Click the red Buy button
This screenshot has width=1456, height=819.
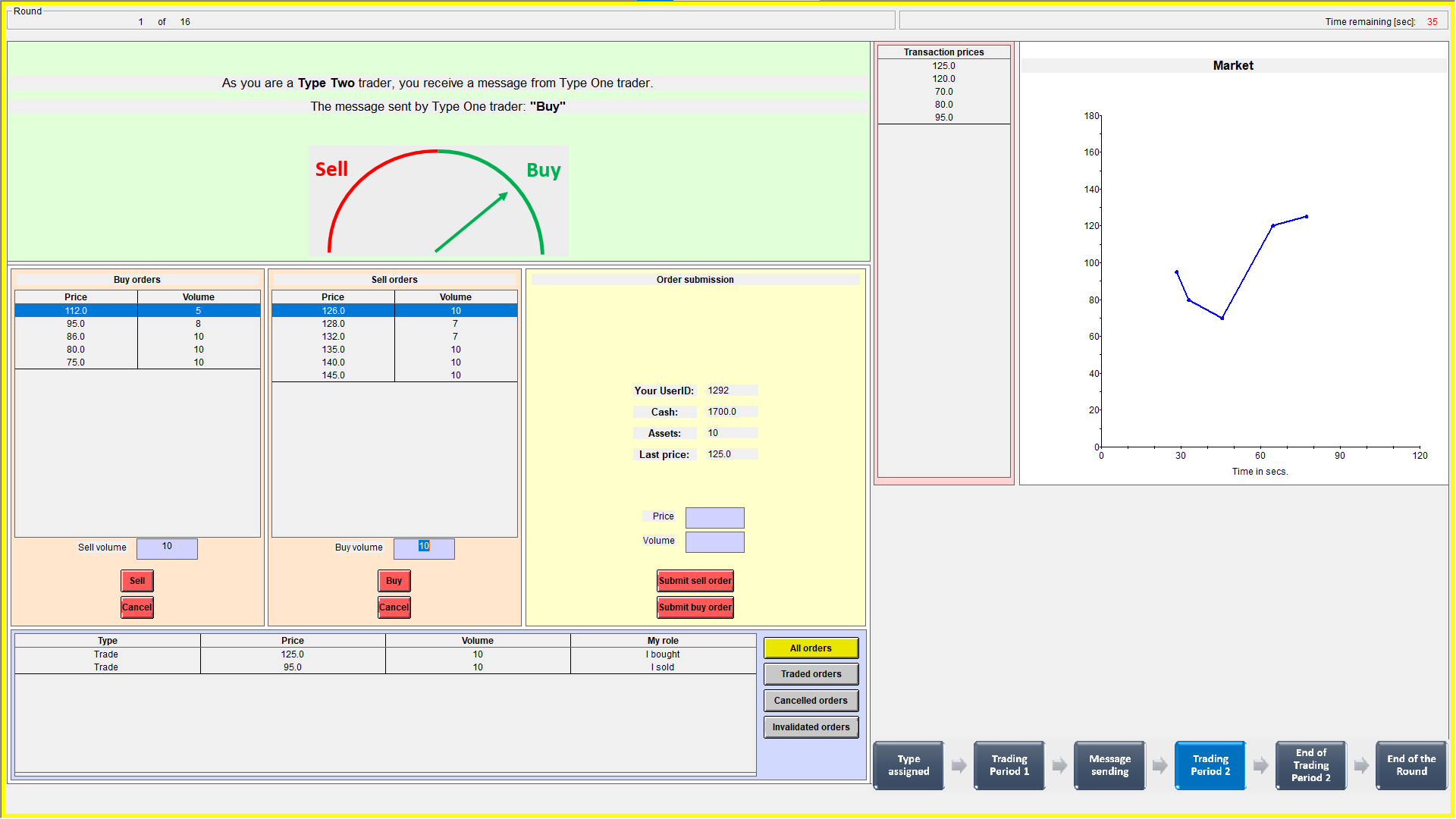pyautogui.click(x=394, y=581)
